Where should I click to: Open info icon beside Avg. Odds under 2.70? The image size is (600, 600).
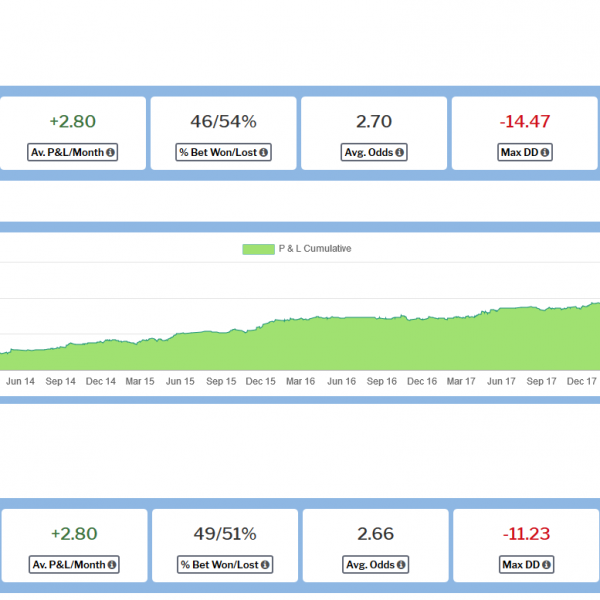(x=400, y=153)
